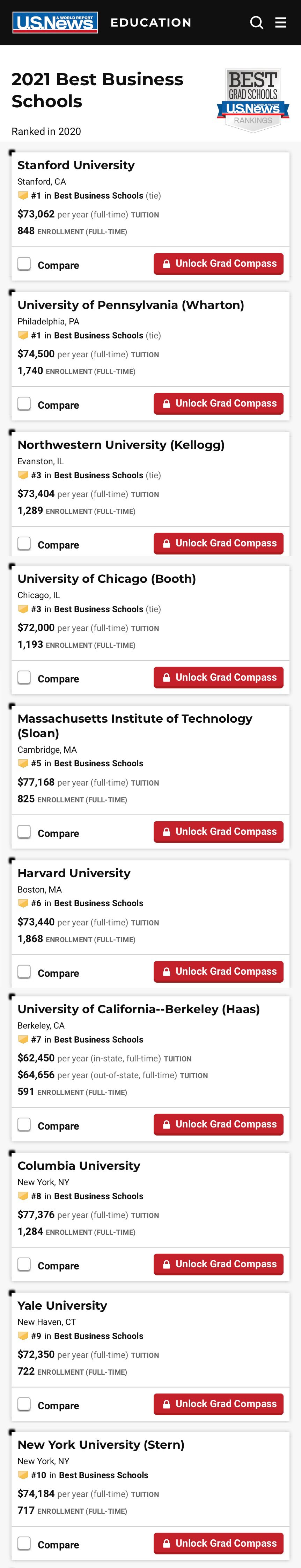Check the Compare box for Stanford University
The width and height of the screenshot is (301, 1568).
[24, 264]
